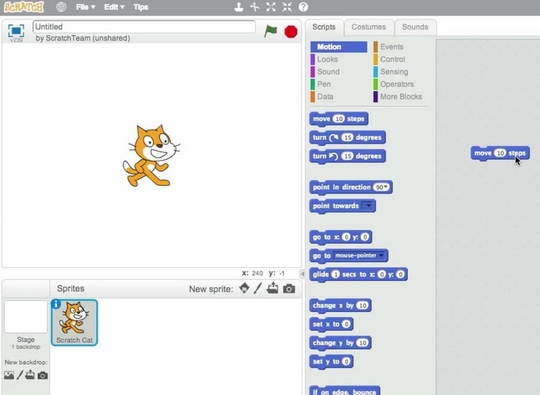Image resolution: width=540 pixels, height=395 pixels.
Task: Open go to mouse-pointer dropdown
Action: pos(359,256)
